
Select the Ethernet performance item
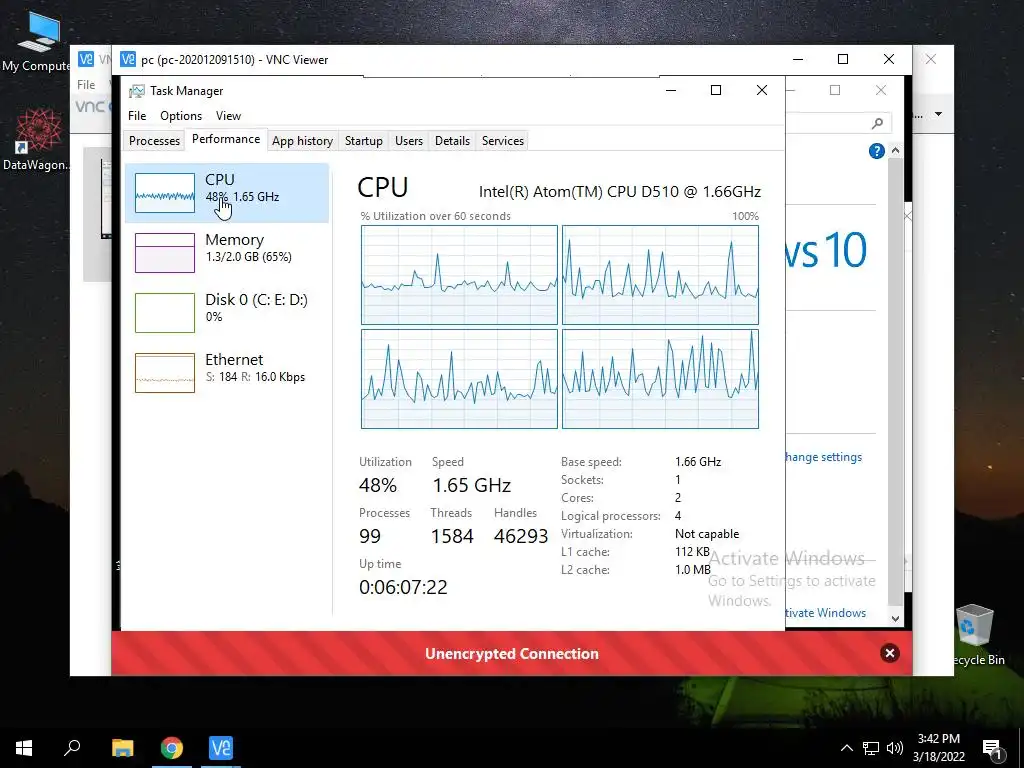tap(226, 373)
